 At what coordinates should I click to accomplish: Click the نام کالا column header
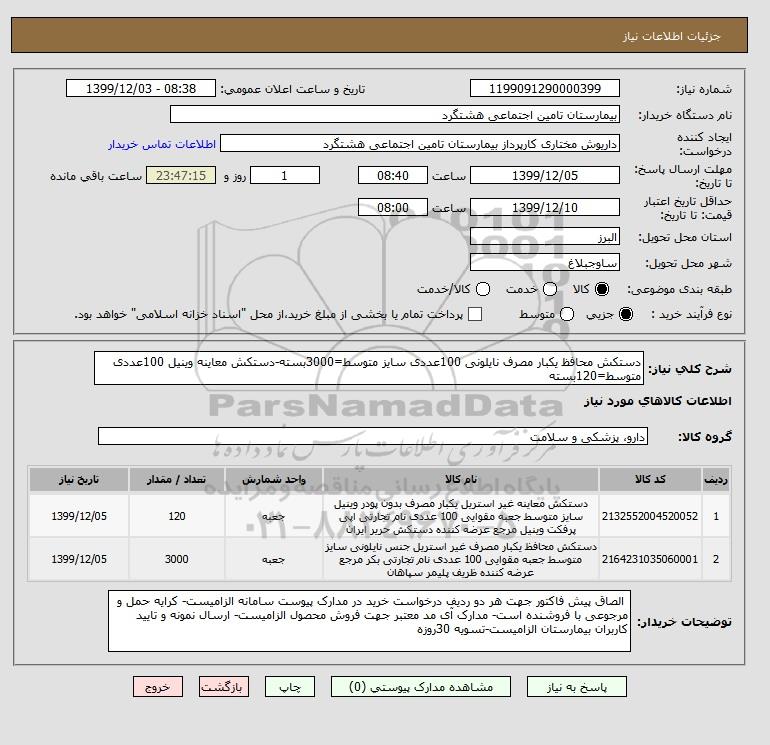click(x=461, y=479)
